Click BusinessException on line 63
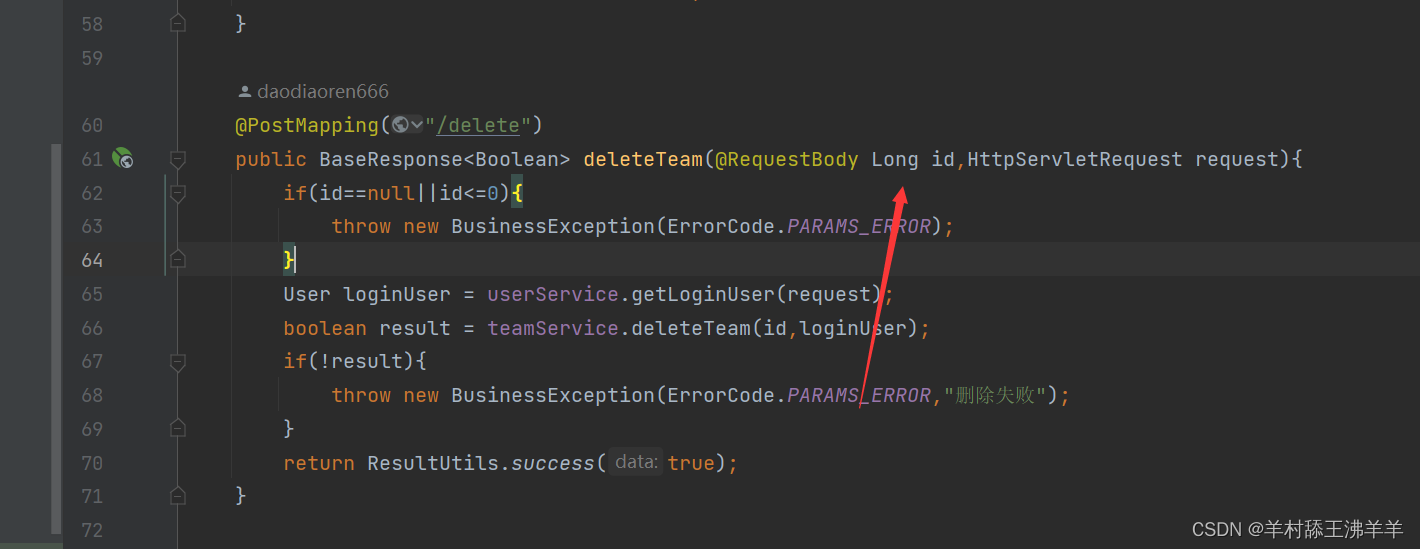The height and width of the screenshot is (549, 1420). pyautogui.click(x=553, y=226)
